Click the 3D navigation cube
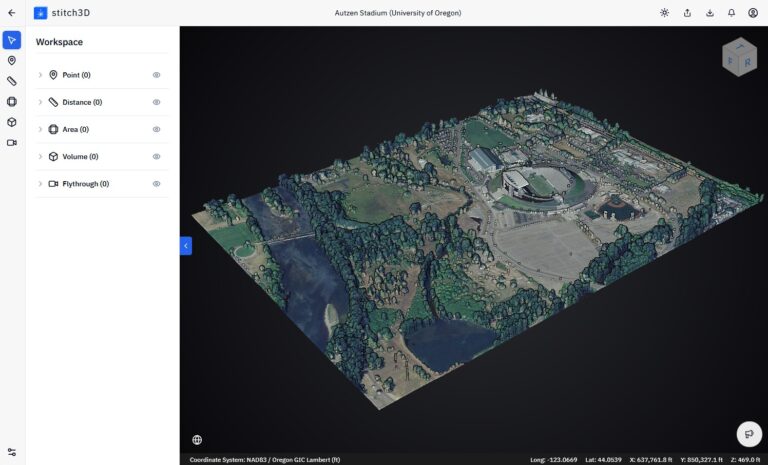This screenshot has height=465, width=768. coord(739,57)
